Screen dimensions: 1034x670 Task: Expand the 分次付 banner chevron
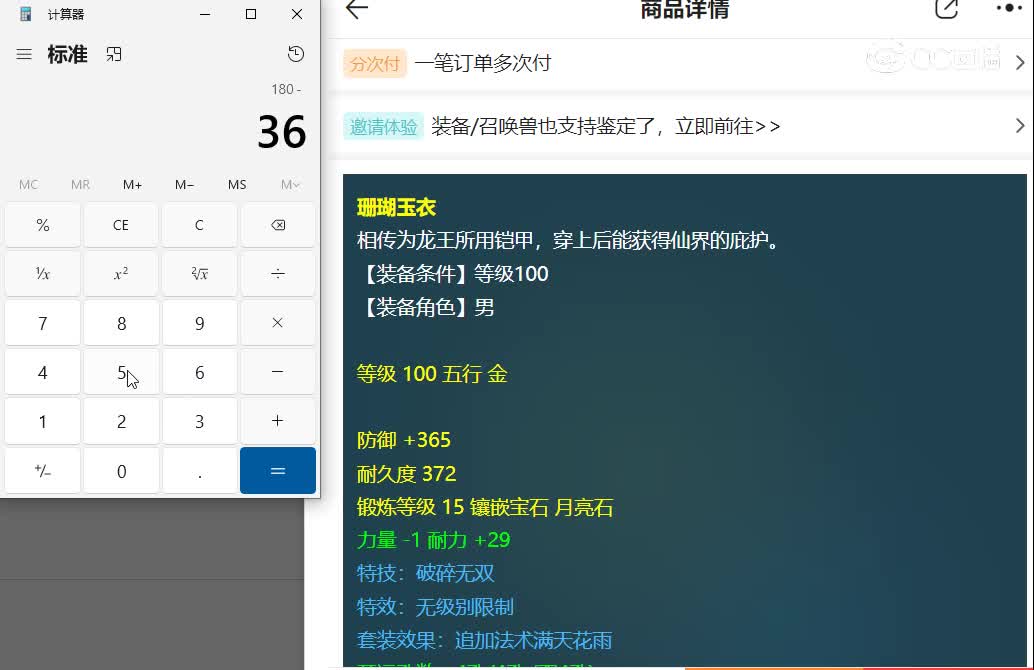[1020, 62]
